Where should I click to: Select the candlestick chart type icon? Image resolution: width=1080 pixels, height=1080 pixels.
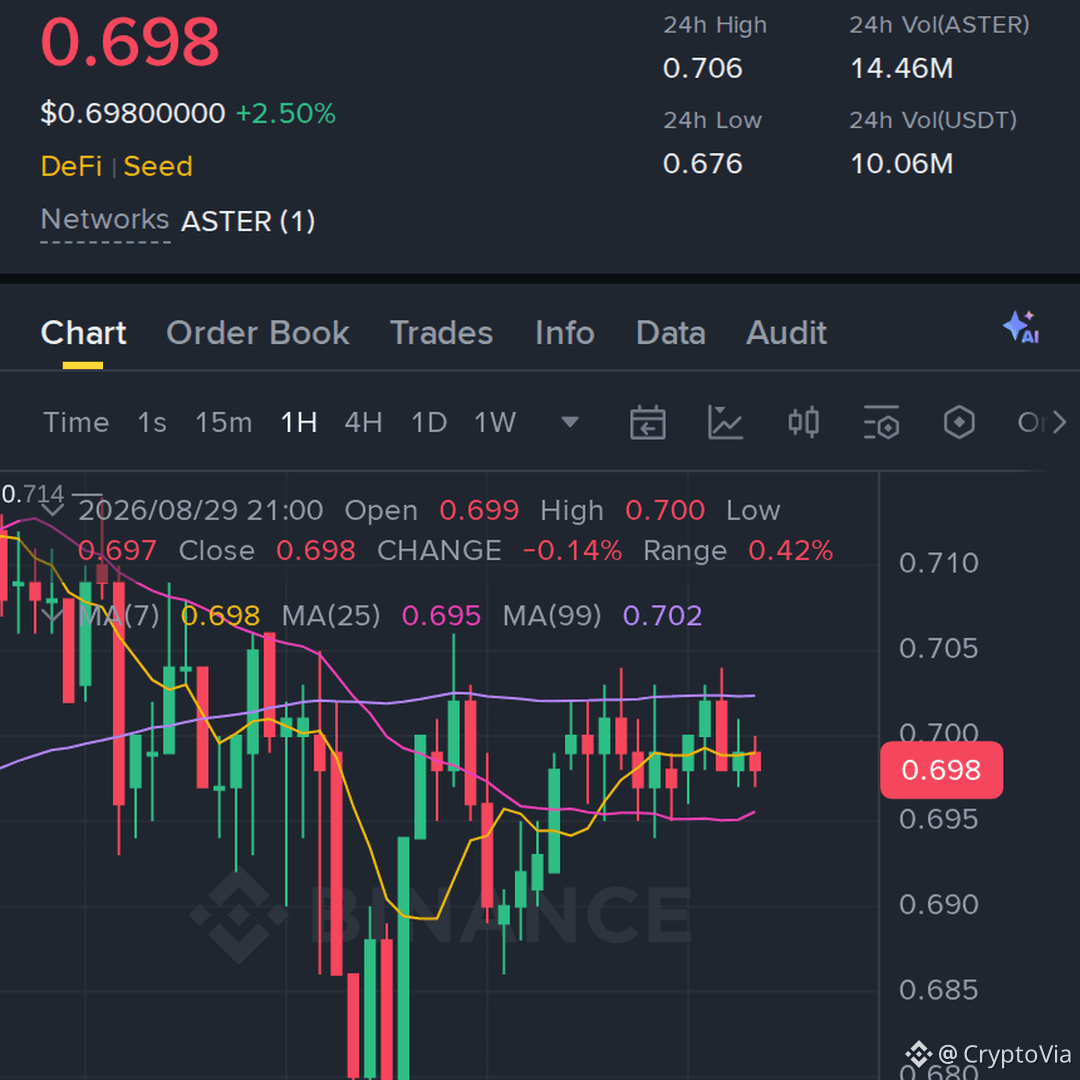pyautogui.click(x=803, y=422)
